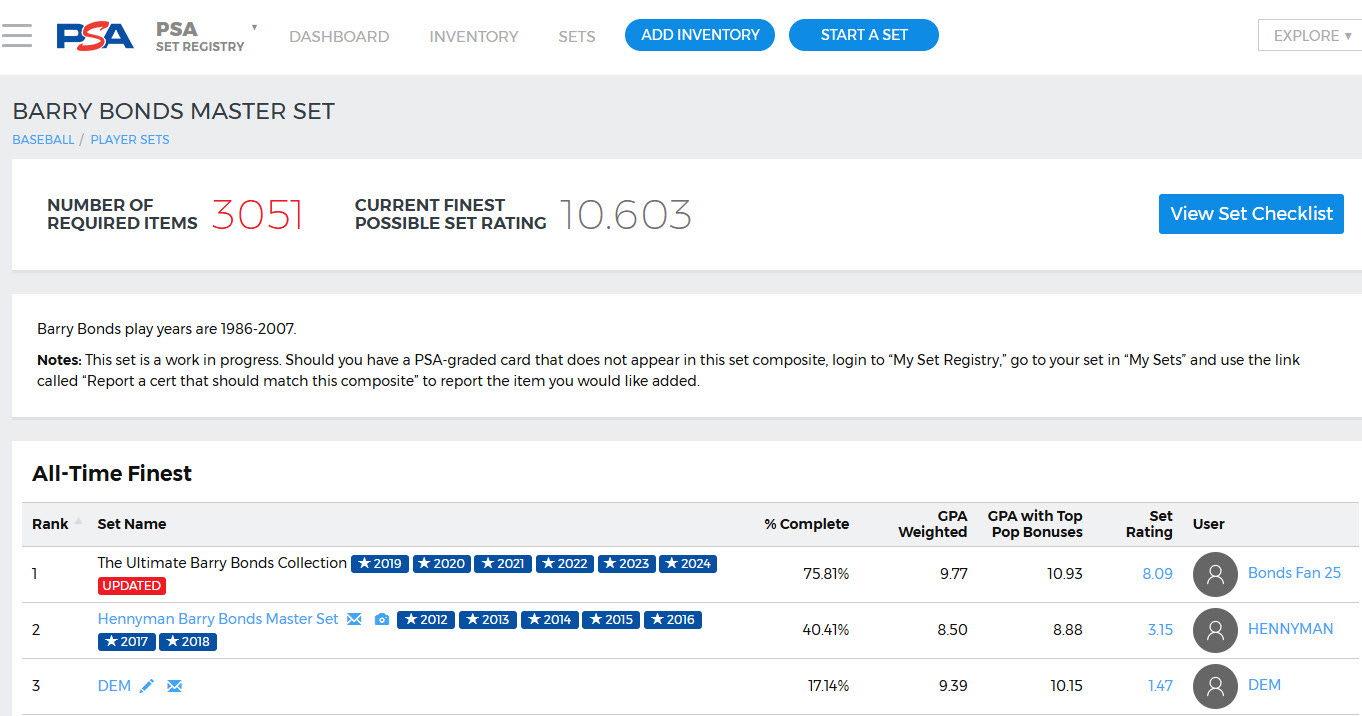The height and width of the screenshot is (716, 1362).
Task: Click the 2020 award star badge
Action: [x=442, y=564]
